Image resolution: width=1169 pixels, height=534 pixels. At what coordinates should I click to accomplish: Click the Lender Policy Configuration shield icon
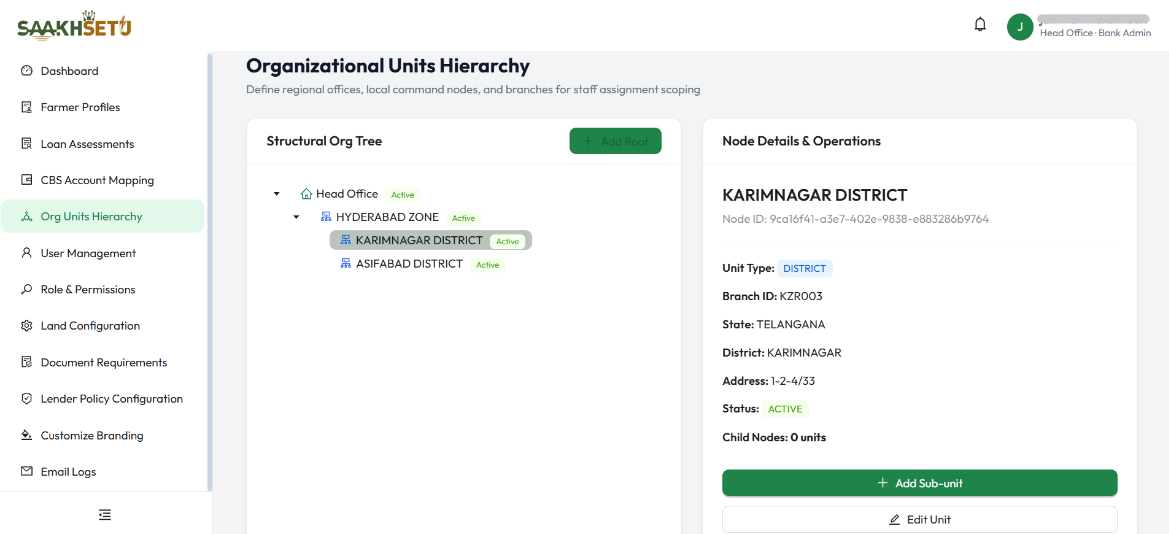coord(27,399)
